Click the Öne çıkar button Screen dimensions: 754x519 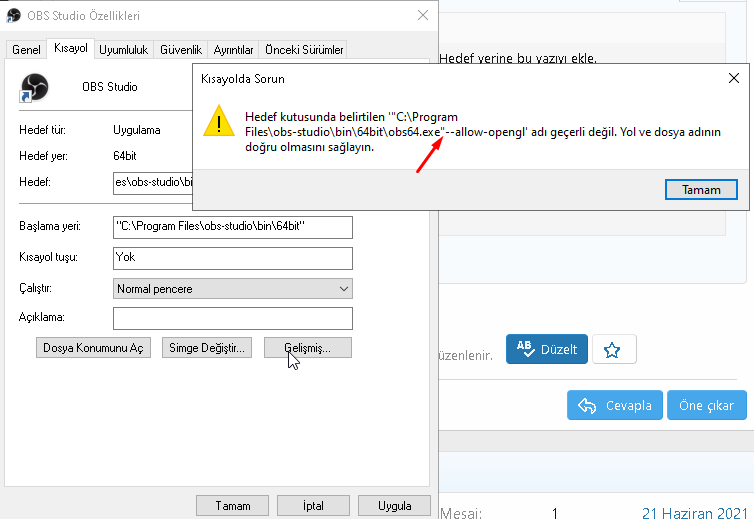pos(707,405)
